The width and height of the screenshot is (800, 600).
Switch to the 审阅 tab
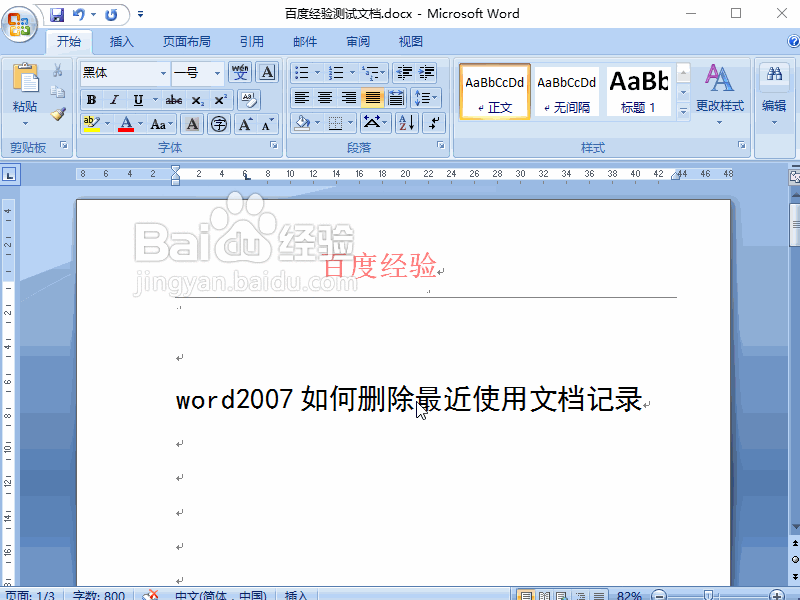[358, 41]
